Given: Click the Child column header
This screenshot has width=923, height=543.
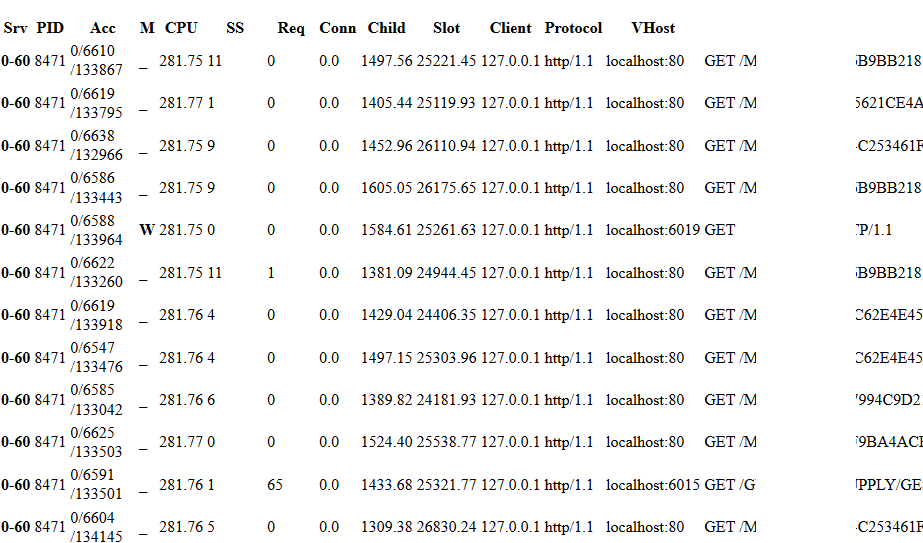Looking at the screenshot, I should (386, 28).
